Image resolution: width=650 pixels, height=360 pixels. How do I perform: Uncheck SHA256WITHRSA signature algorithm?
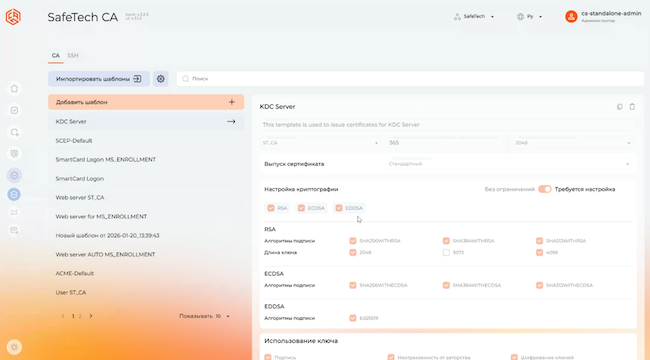pyautogui.click(x=353, y=241)
